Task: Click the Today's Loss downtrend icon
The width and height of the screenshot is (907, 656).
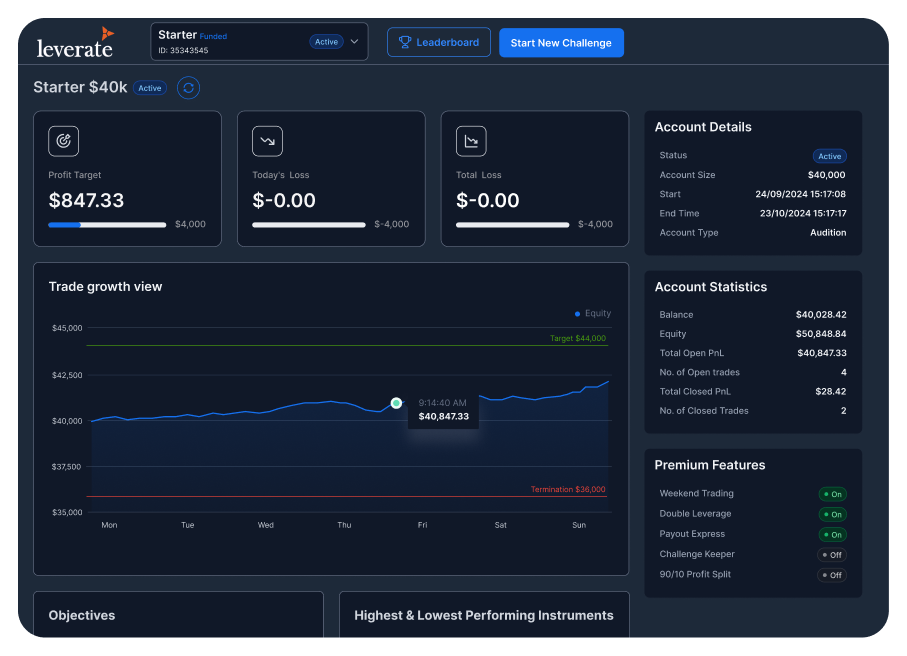Action: tap(267, 141)
